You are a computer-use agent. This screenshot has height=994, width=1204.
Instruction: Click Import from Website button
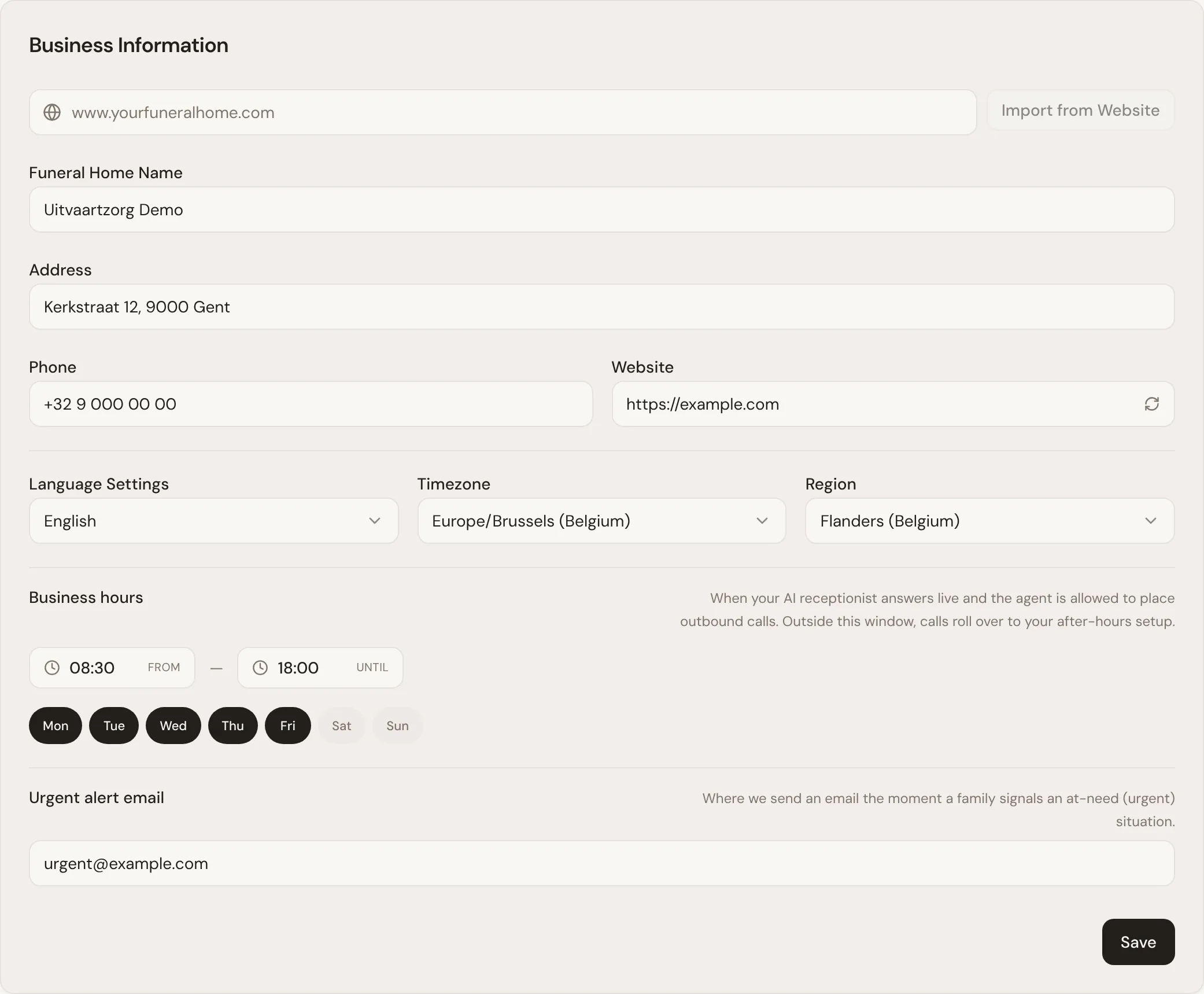[1080, 111]
